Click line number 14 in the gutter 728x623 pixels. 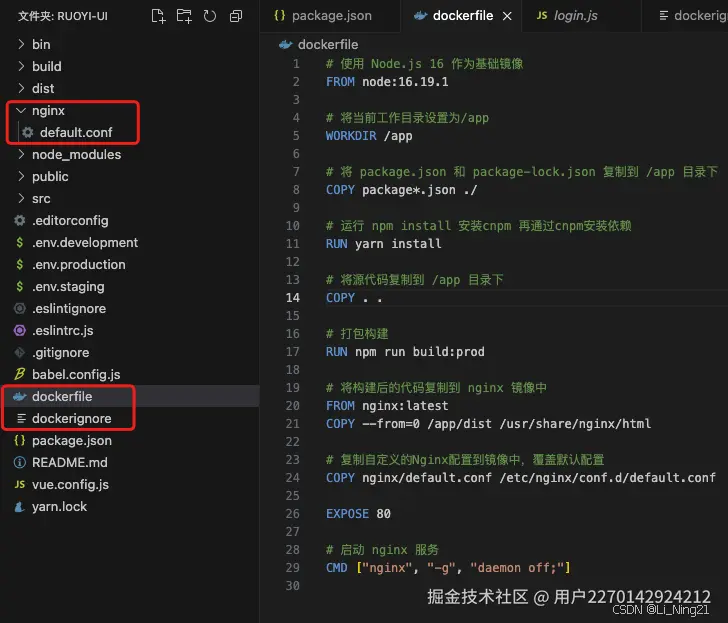point(293,298)
